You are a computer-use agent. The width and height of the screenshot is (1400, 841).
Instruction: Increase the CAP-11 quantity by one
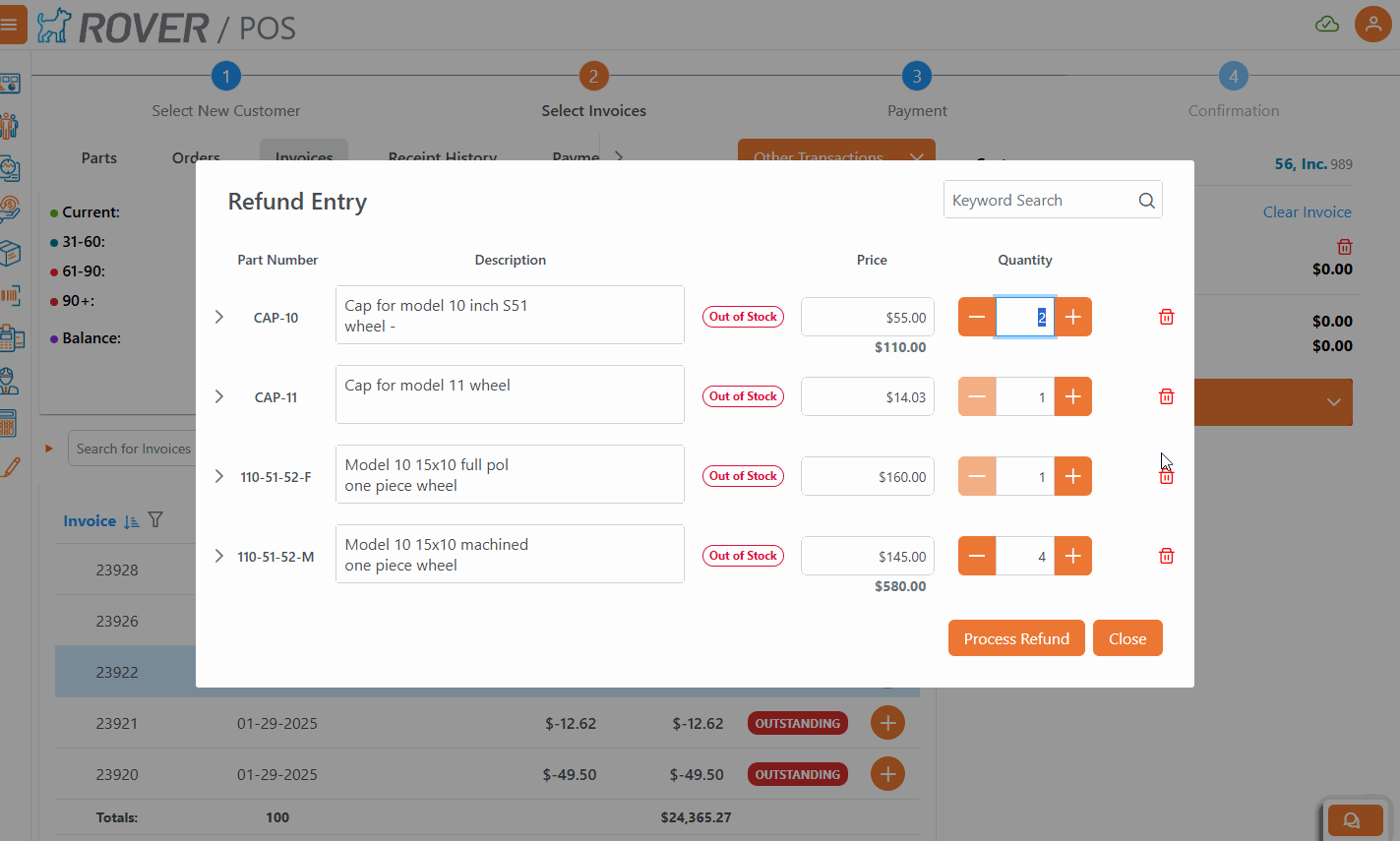(1073, 396)
